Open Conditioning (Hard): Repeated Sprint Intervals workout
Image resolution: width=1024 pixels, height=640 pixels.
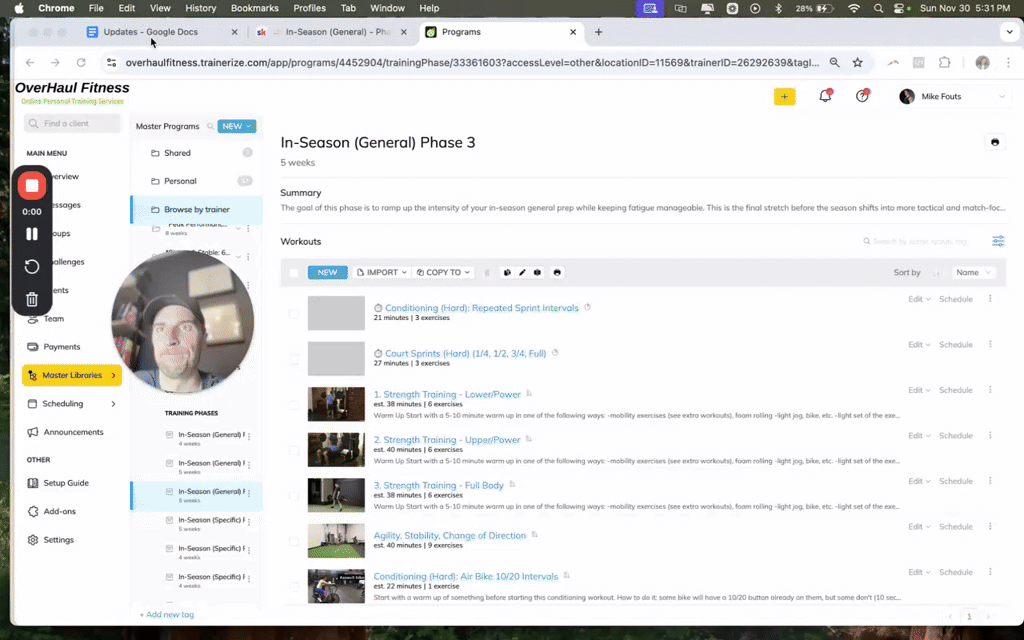481,308
